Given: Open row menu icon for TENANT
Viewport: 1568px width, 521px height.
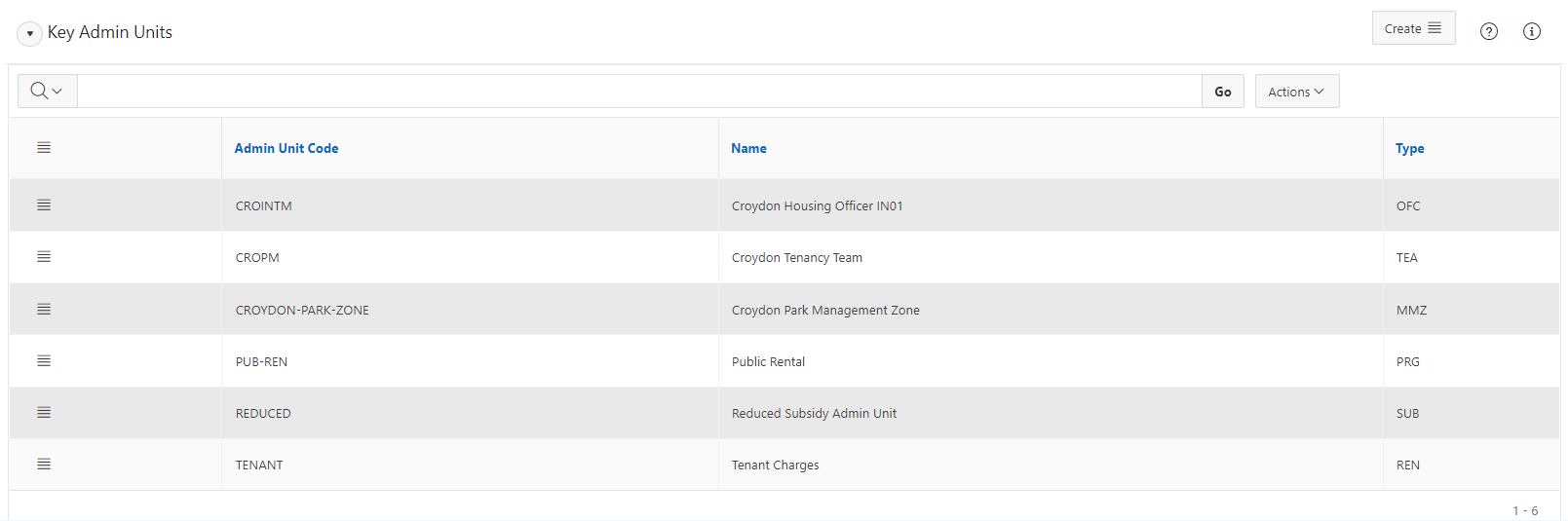Looking at the screenshot, I should (44, 464).
